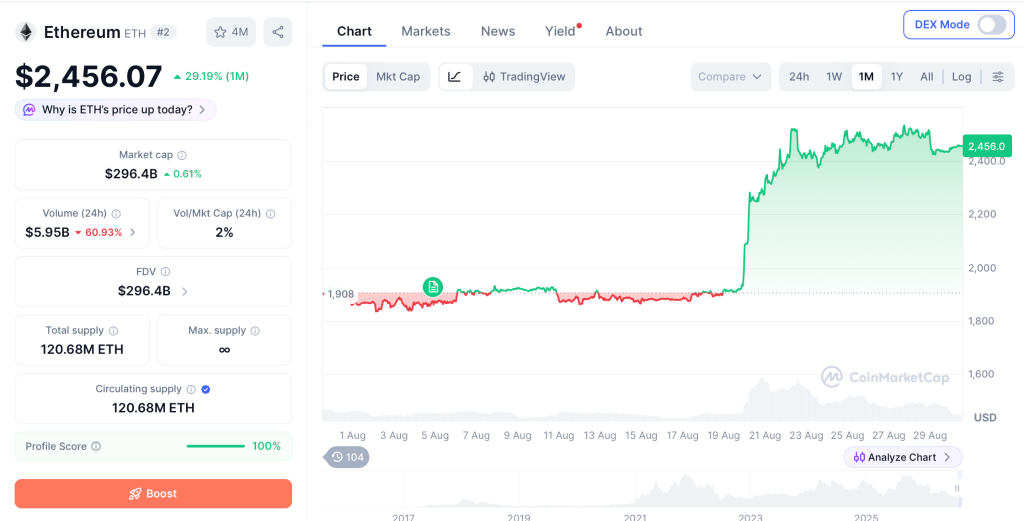Click the green document event marker on chart
This screenshot has width=1024, height=521.
pyautogui.click(x=432, y=286)
